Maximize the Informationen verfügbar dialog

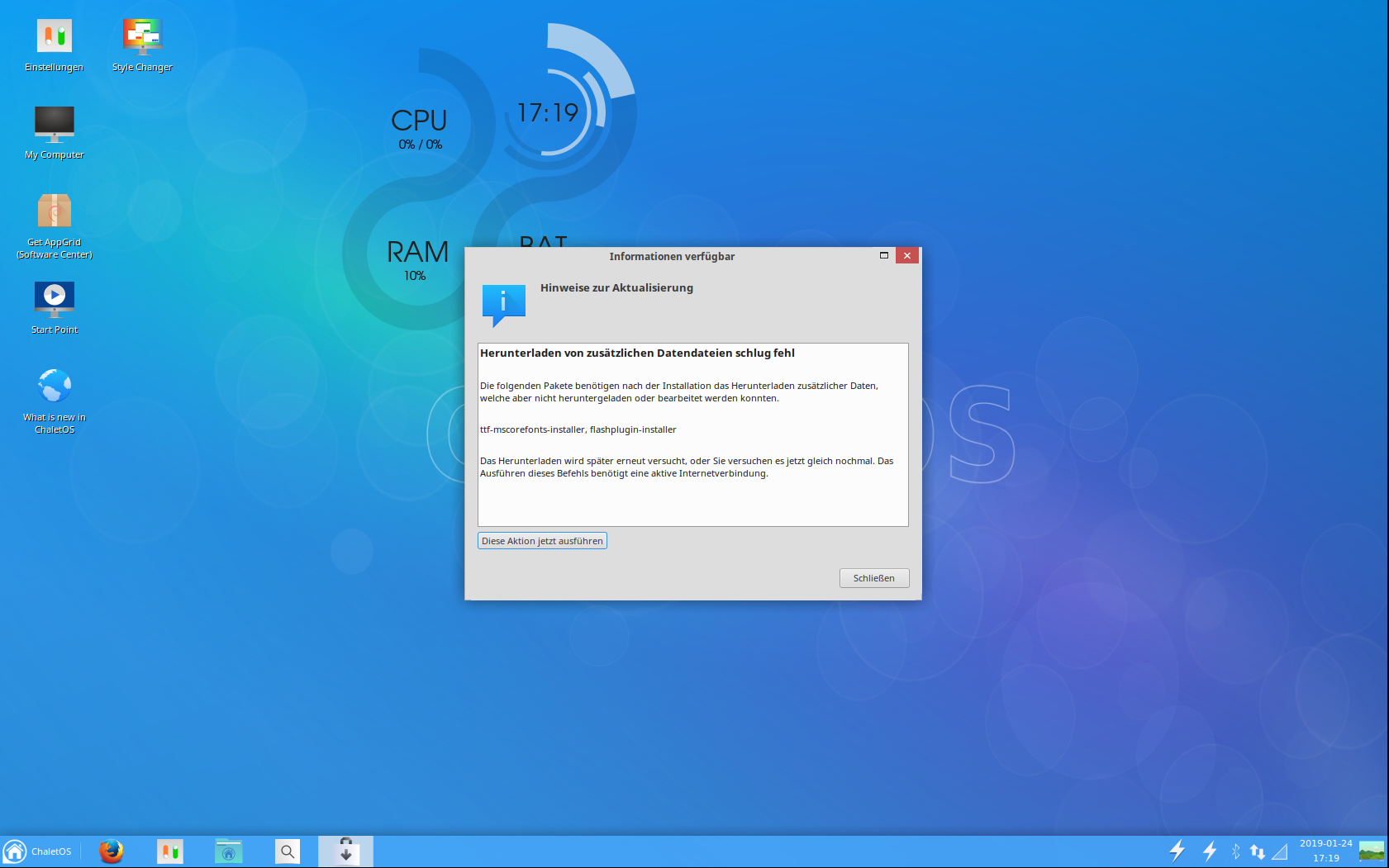884,256
